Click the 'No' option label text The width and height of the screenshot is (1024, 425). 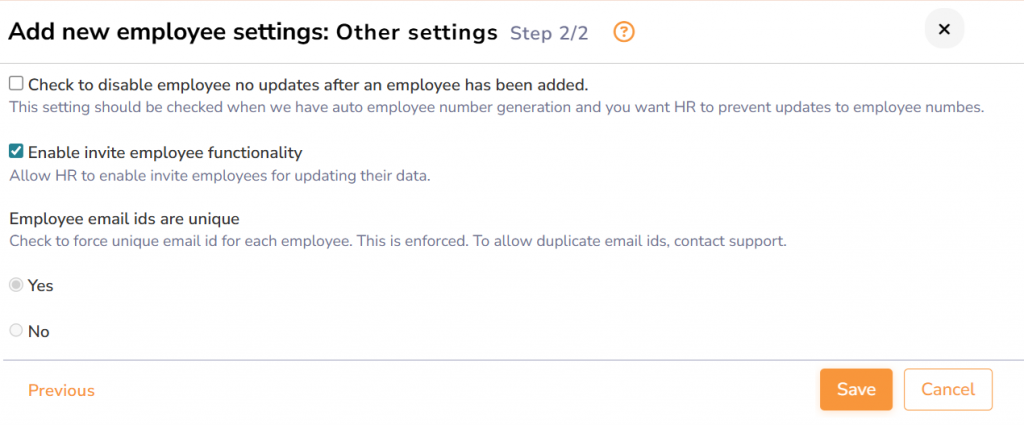tap(39, 331)
